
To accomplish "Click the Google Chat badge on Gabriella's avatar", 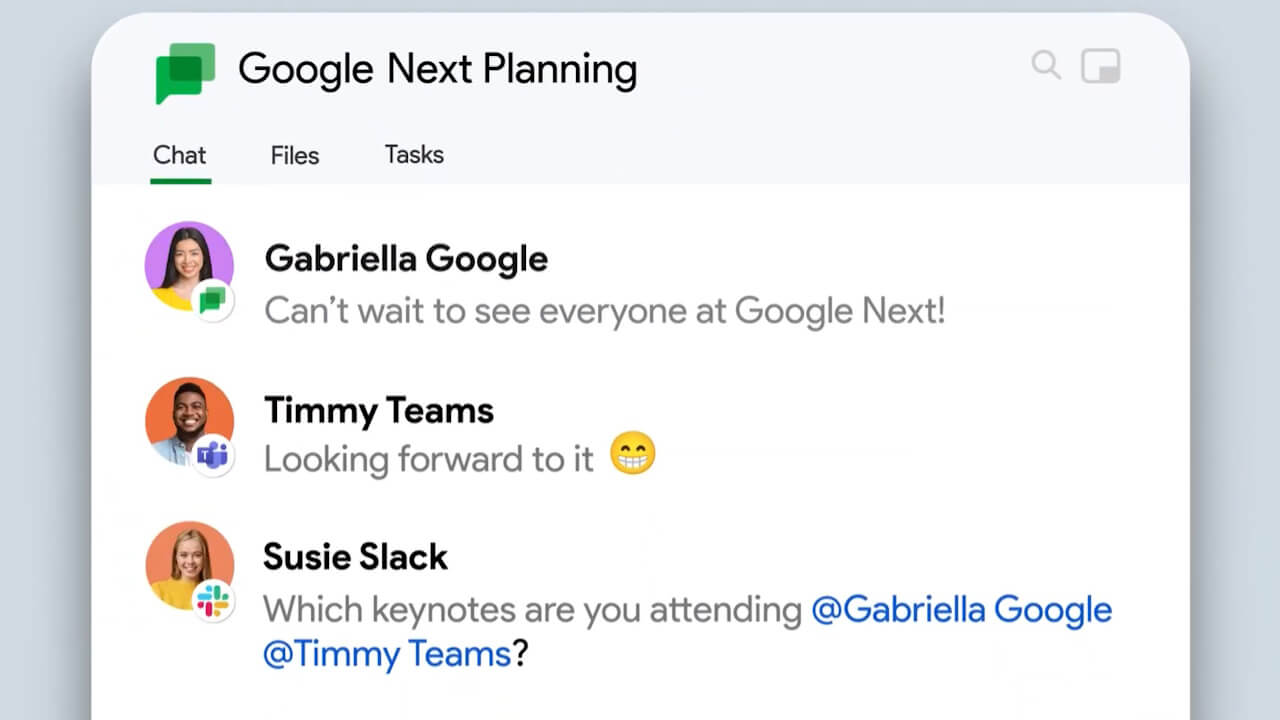I will (212, 300).
